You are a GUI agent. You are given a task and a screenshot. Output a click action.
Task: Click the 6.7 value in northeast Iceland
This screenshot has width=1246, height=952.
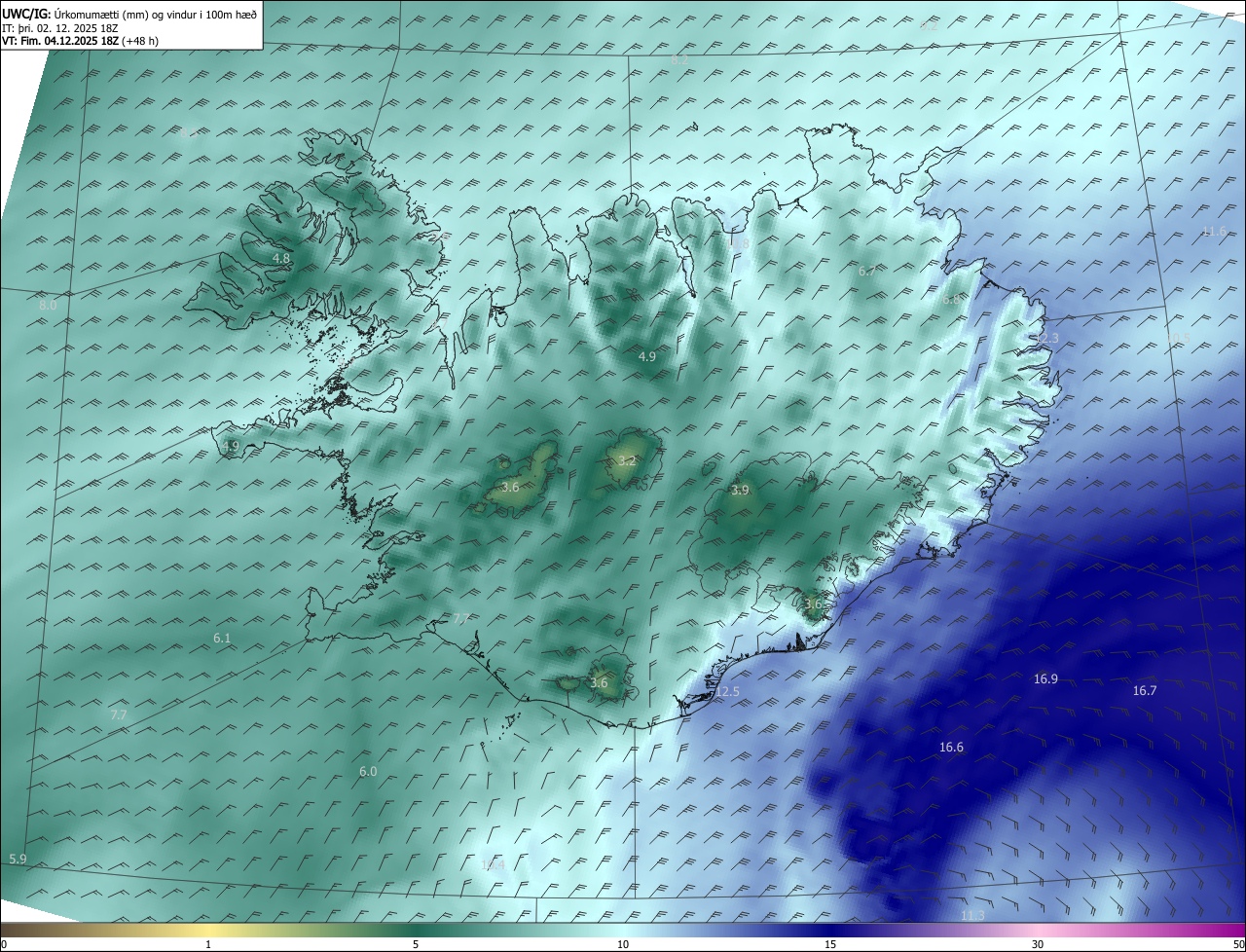(x=867, y=272)
